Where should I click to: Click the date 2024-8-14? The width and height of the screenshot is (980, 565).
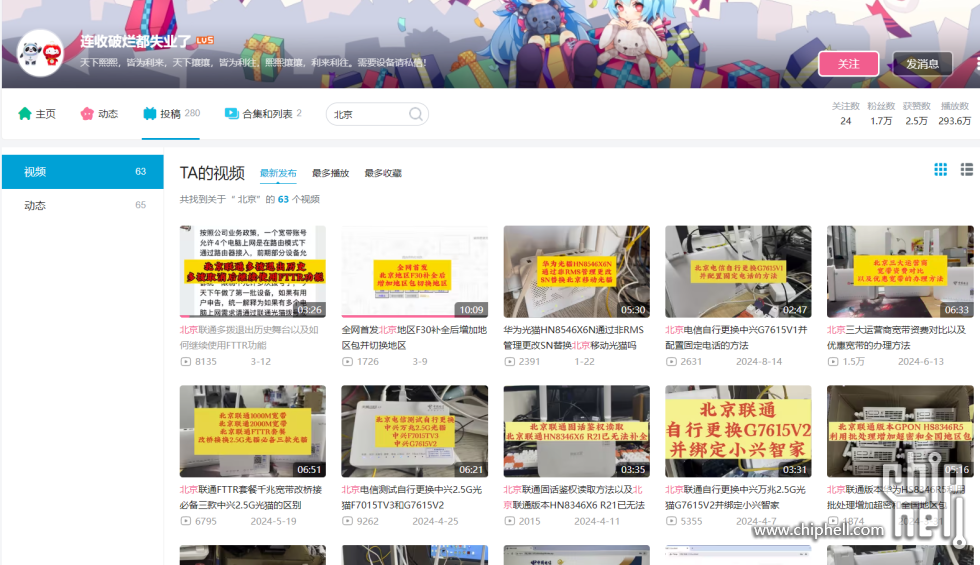[759, 361]
